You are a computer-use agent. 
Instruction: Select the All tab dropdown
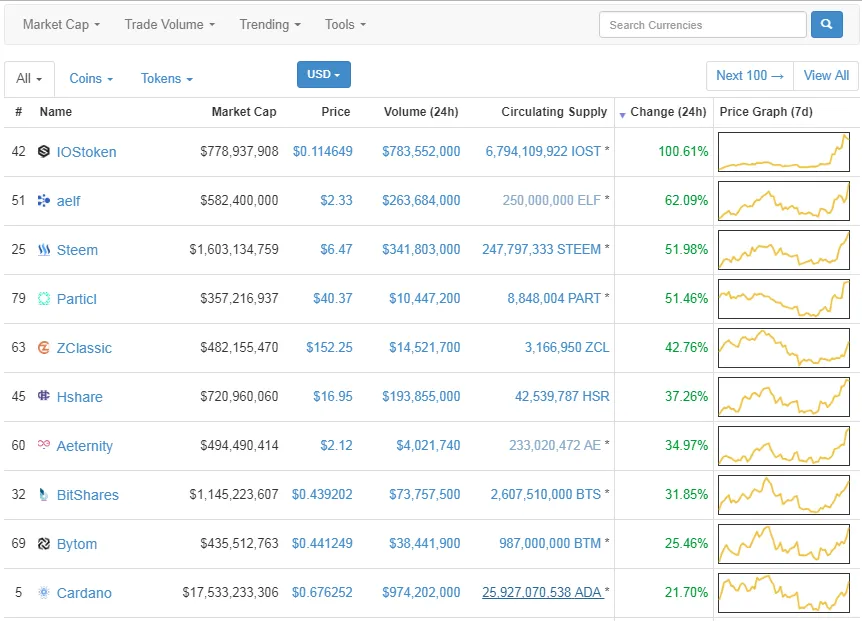pos(29,79)
